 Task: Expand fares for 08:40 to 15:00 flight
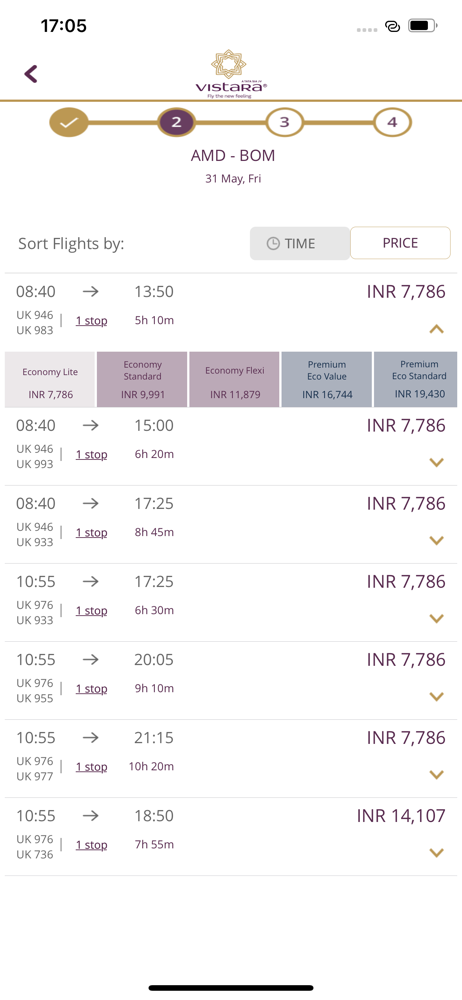(x=436, y=463)
